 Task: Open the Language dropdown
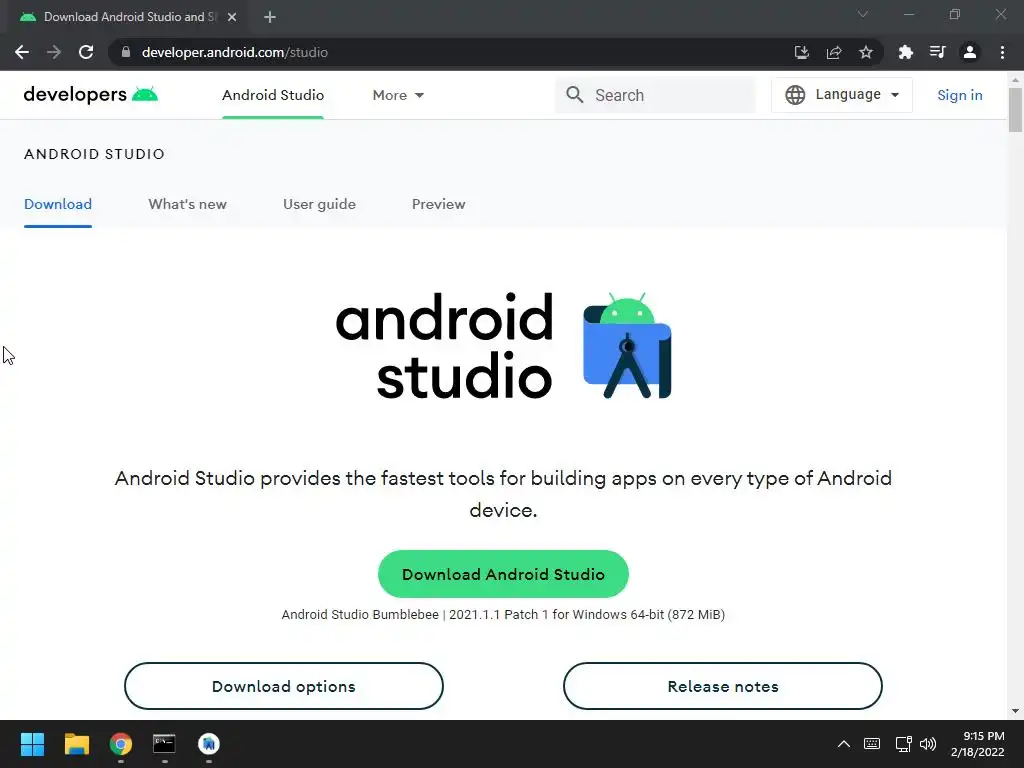click(842, 95)
